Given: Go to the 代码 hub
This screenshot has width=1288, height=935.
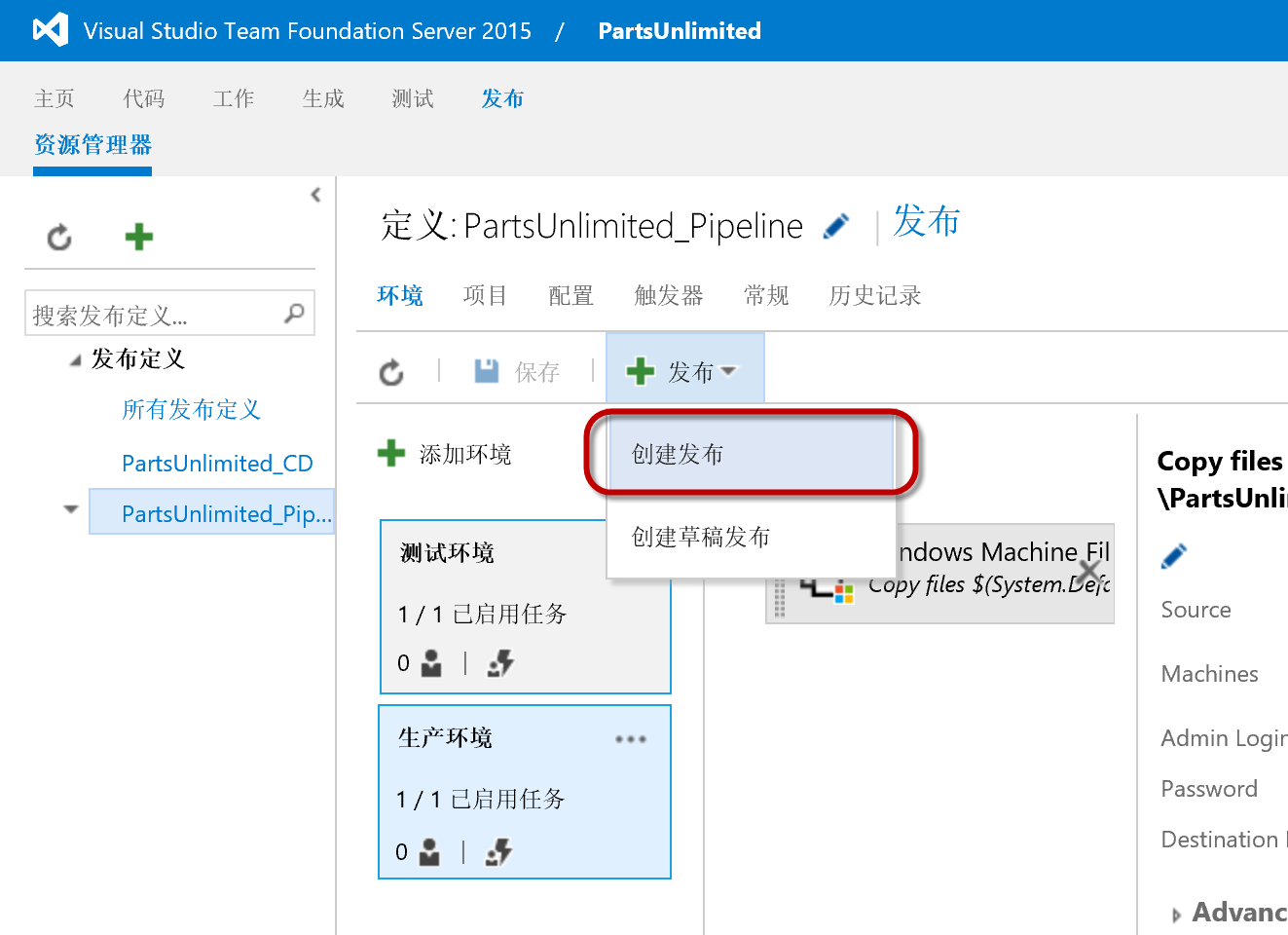Looking at the screenshot, I should pyautogui.click(x=144, y=98).
